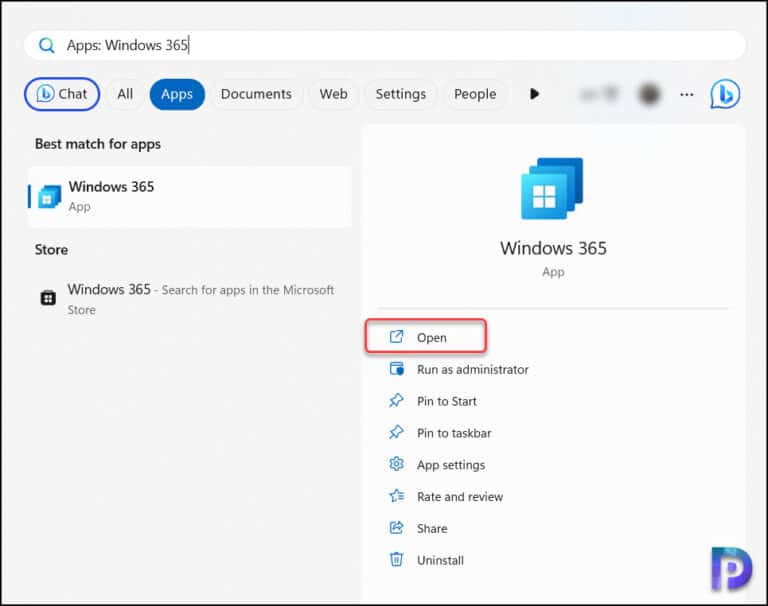
Task: Click the Microsoft Store icon in Store section
Action: pyautogui.click(x=48, y=297)
